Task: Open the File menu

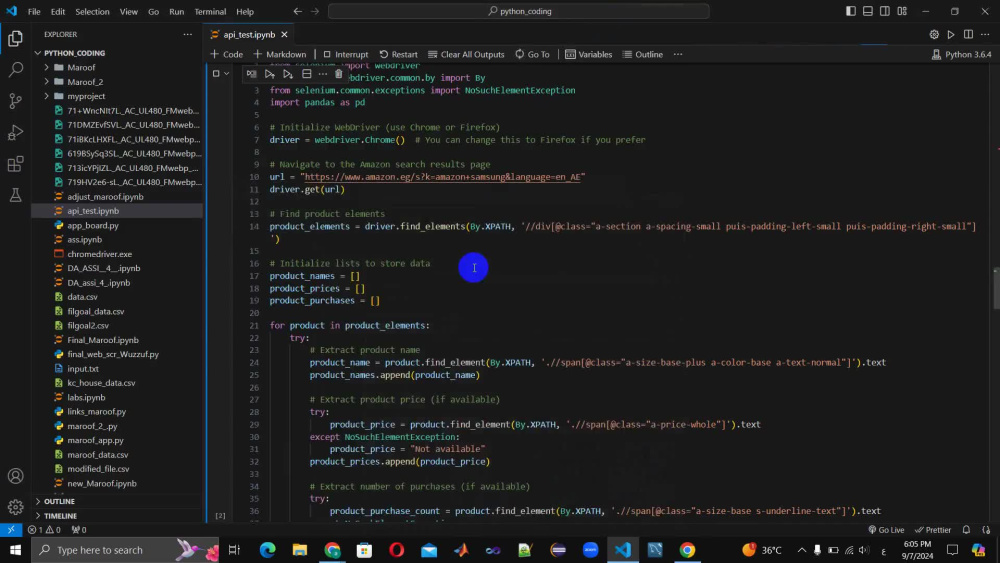Action: [x=34, y=11]
